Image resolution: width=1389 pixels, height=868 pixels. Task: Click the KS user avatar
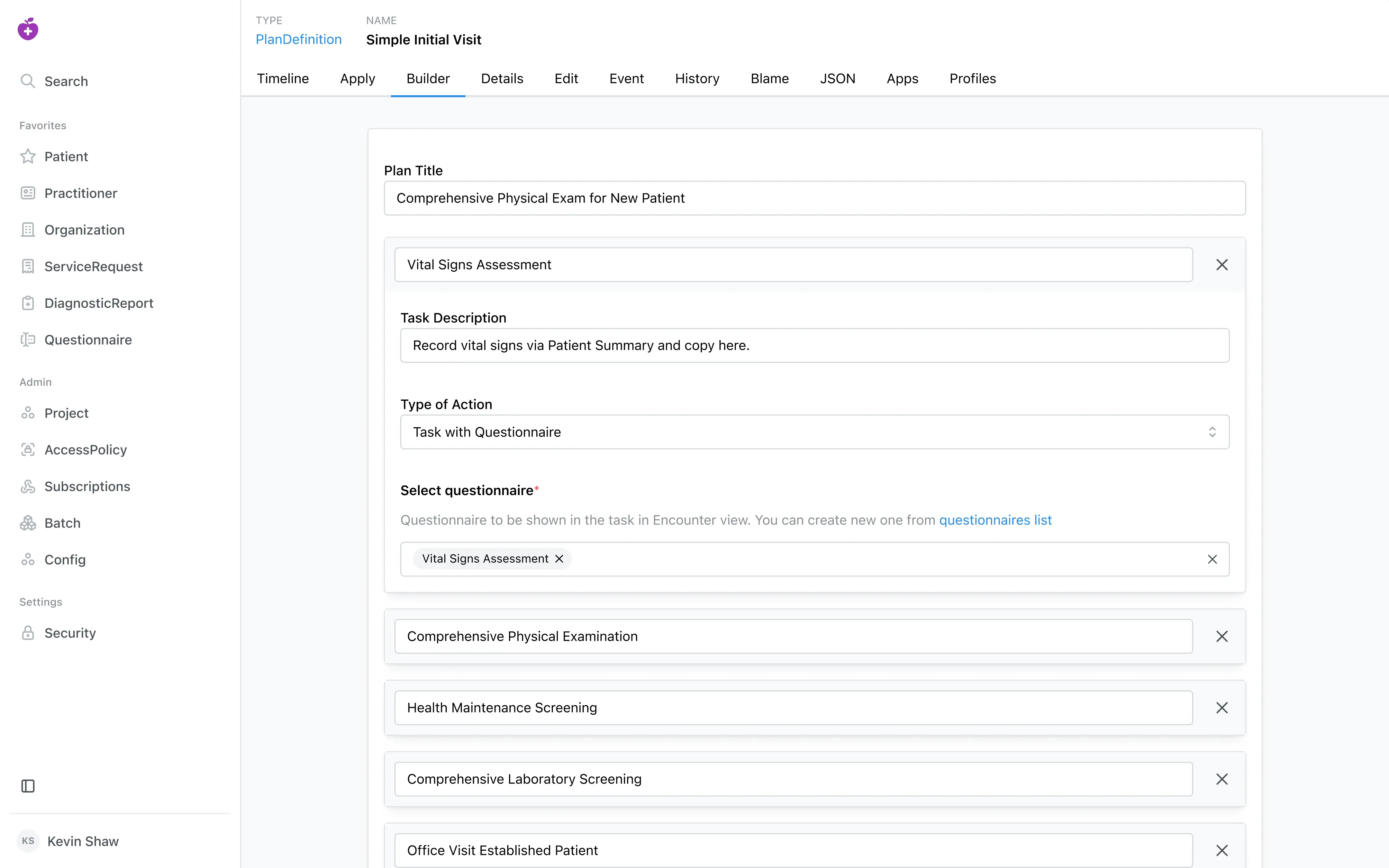[x=28, y=841]
